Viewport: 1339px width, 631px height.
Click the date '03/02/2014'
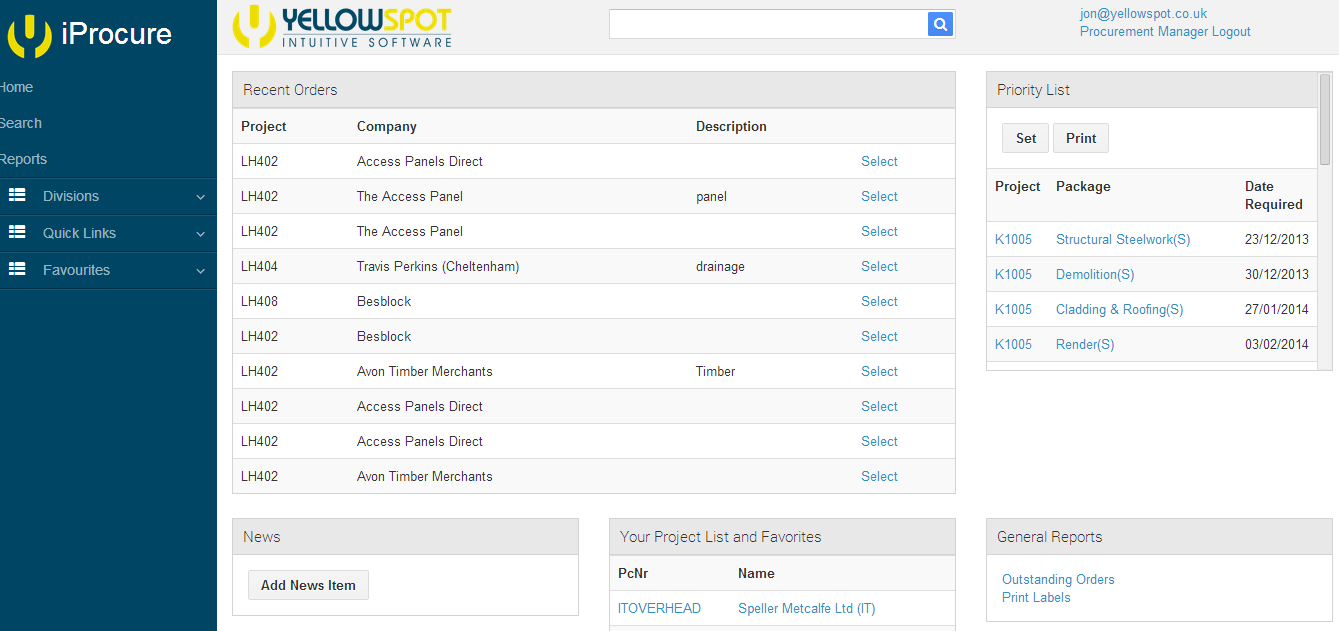point(1276,344)
